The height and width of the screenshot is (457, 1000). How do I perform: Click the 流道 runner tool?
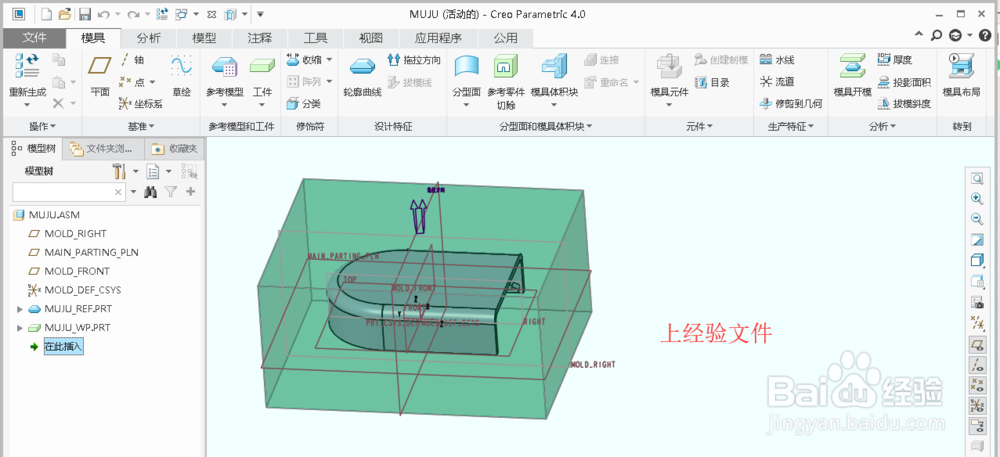777,82
